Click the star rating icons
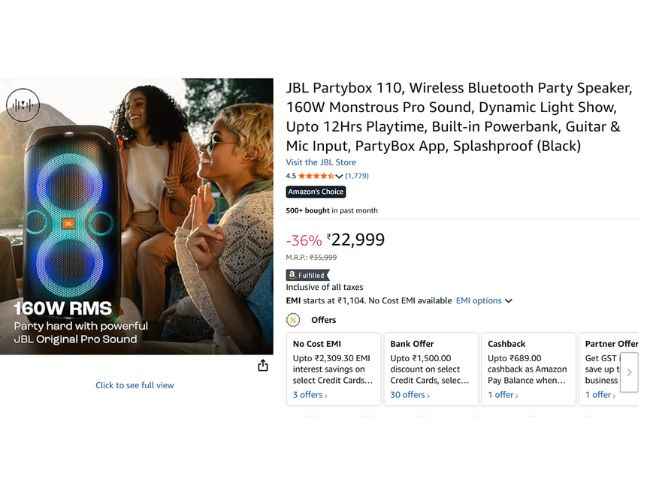 316,176
